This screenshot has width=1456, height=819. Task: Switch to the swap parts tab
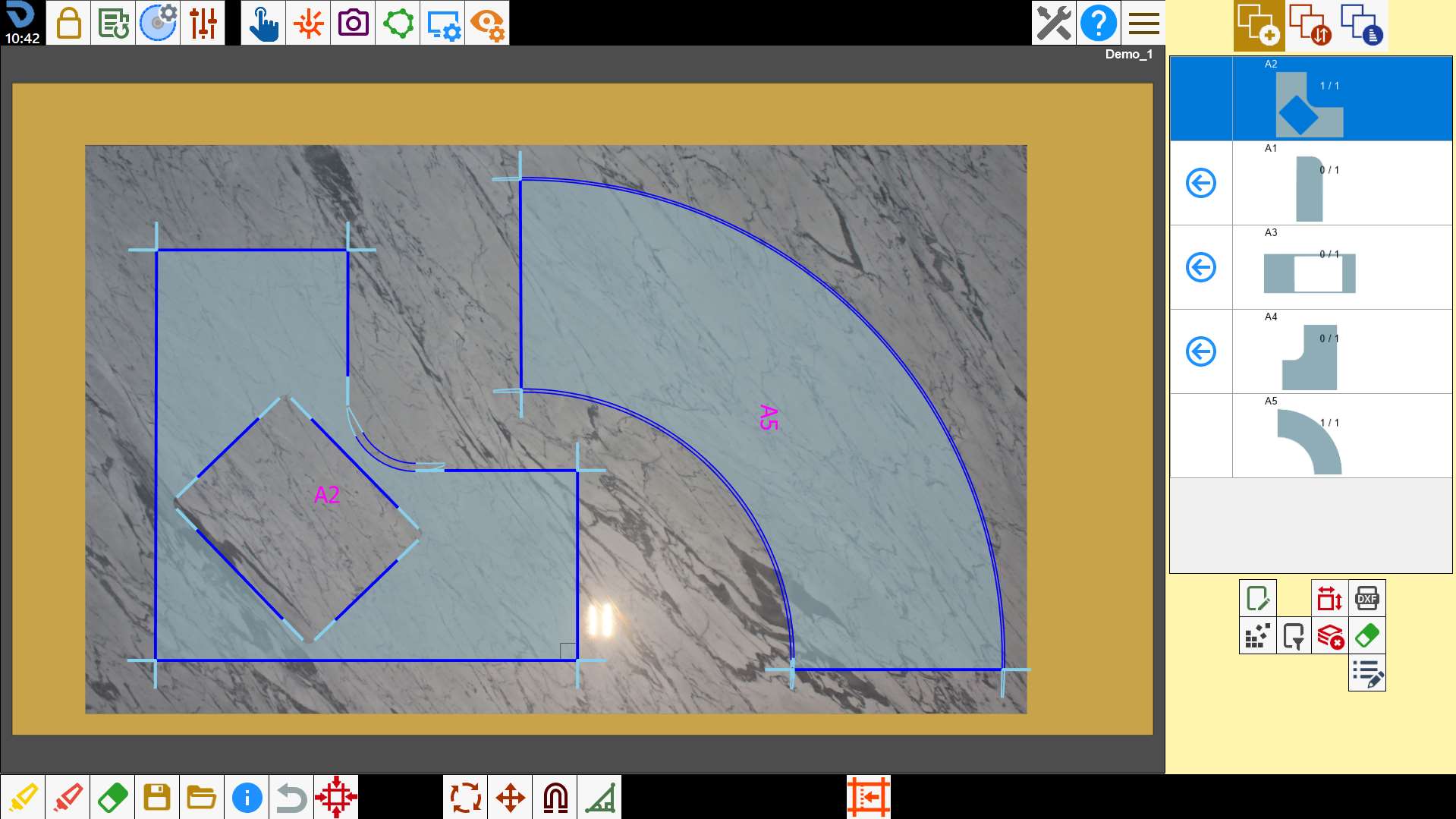[x=1310, y=25]
